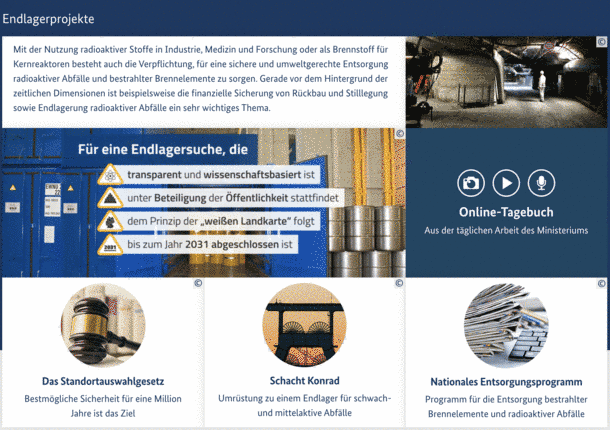The image size is (610, 430).
Task: Open the Online-Tagebuch heading
Action: [x=506, y=212]
